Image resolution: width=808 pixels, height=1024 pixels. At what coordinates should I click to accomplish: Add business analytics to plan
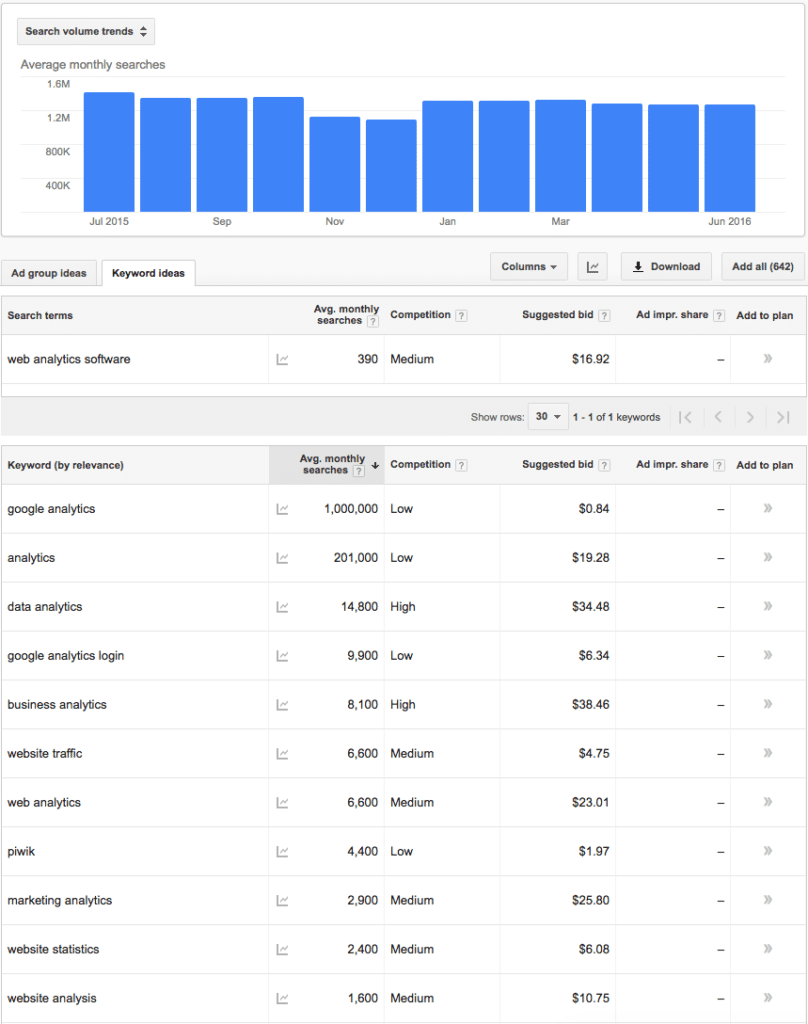click(x=768, y=704)
